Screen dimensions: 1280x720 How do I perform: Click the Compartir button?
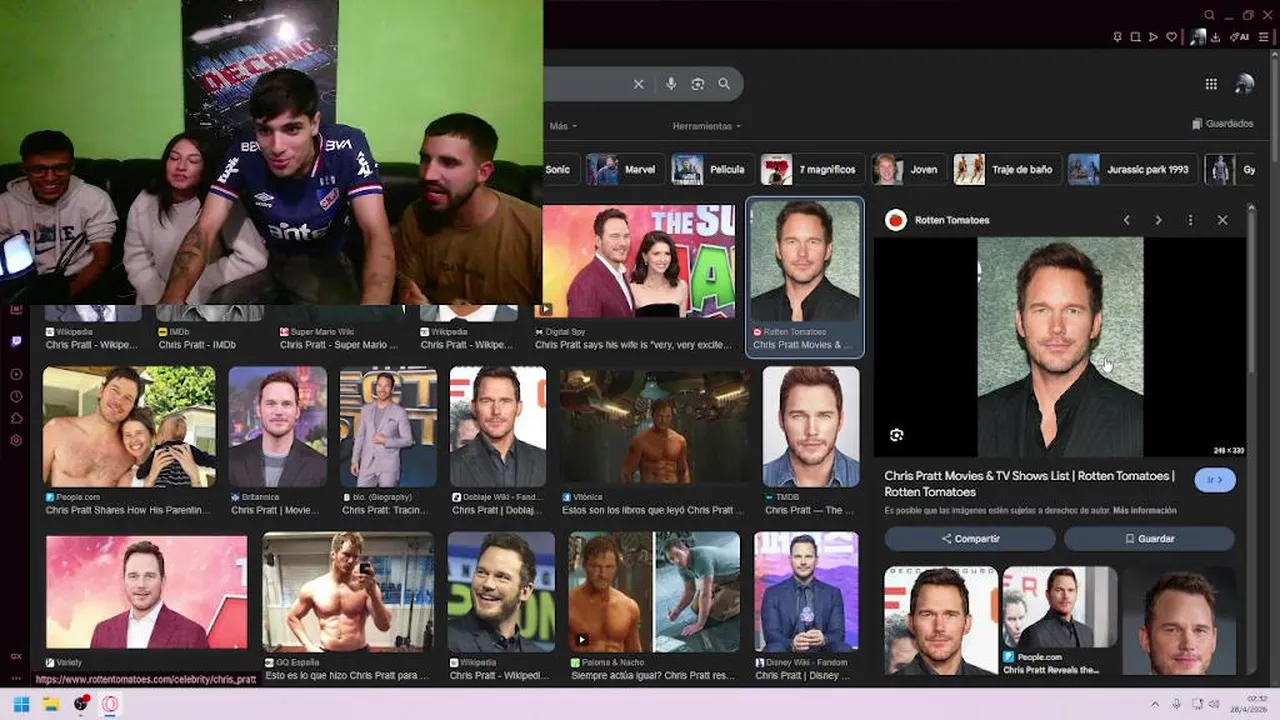click(969, 538)
